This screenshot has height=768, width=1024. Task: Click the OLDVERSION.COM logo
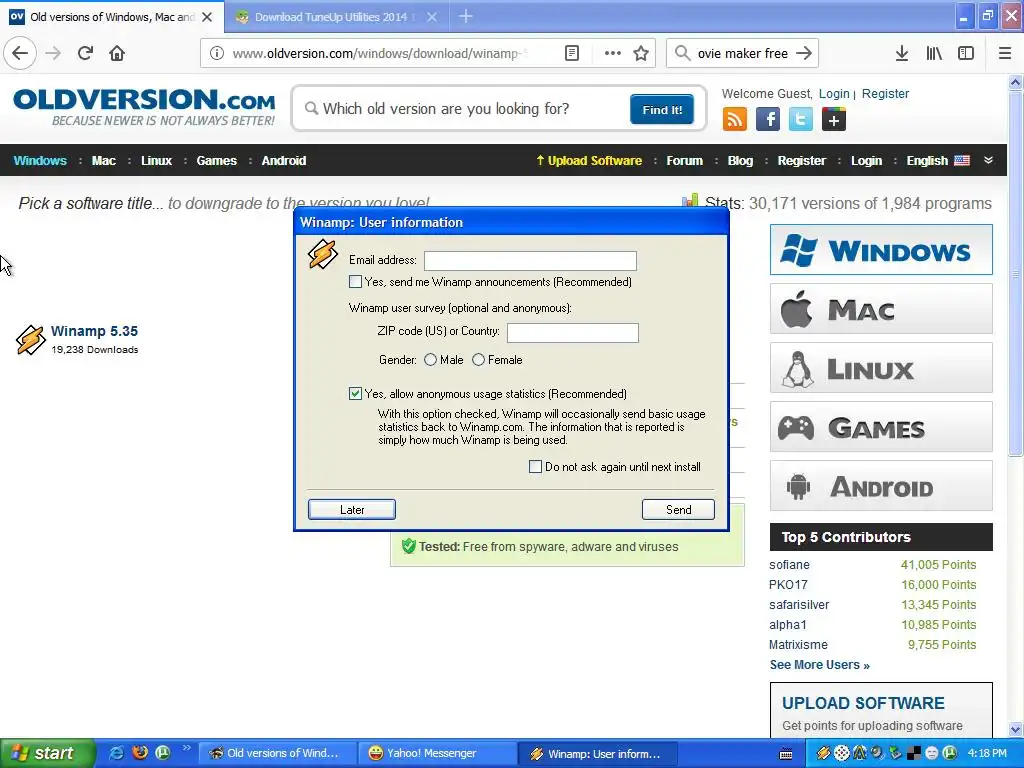144,107
